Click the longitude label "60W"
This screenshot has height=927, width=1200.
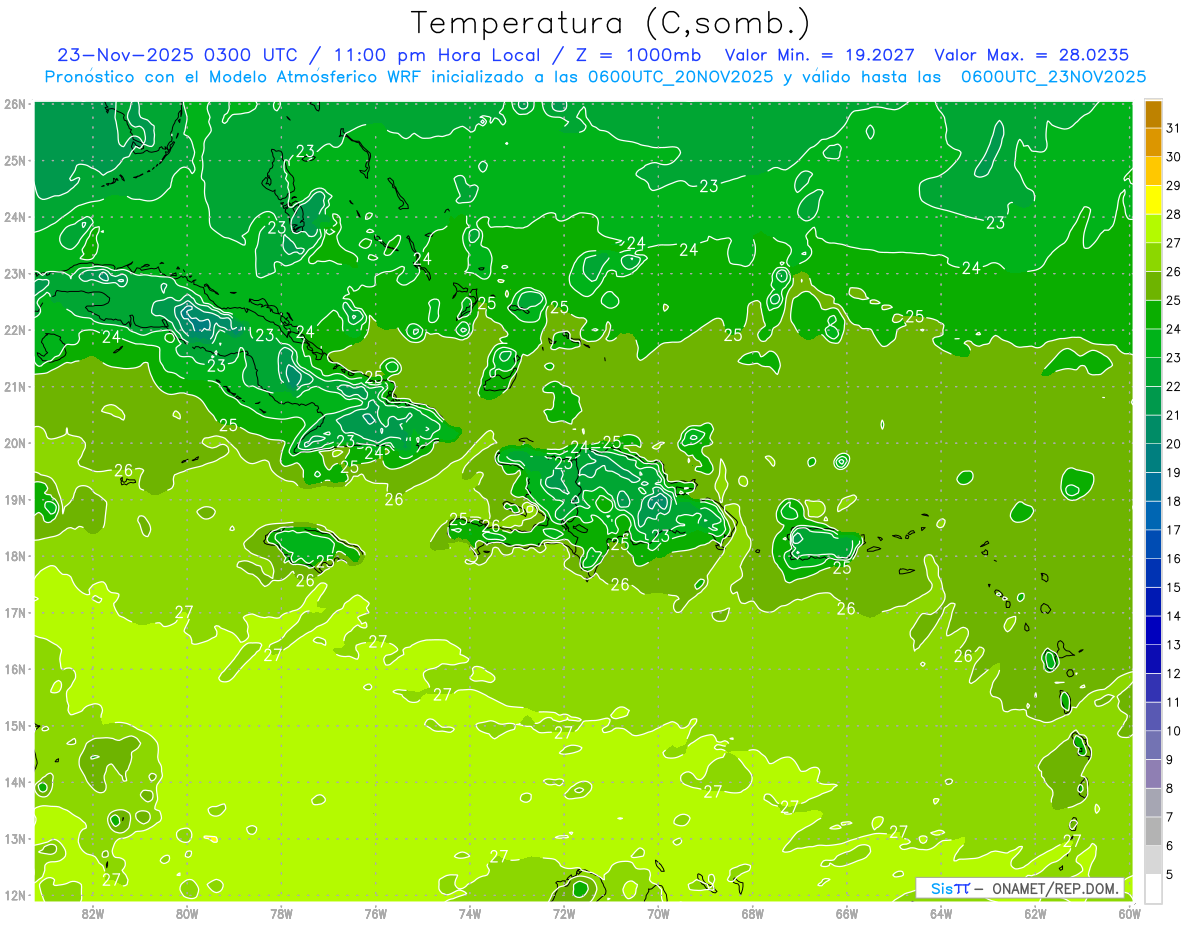[x=1129, y=913]
